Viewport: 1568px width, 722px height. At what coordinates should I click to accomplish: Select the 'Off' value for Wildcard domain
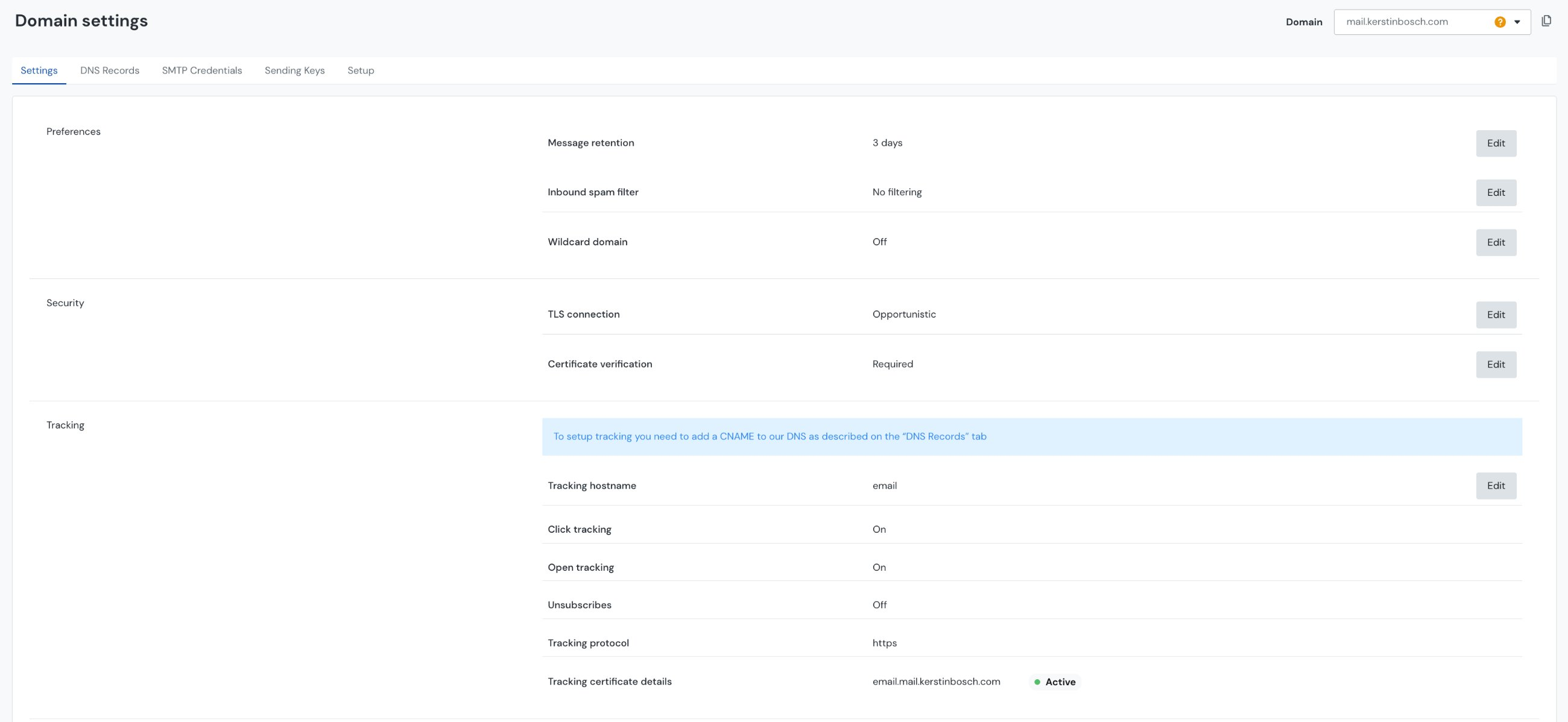tap(879, 242)
